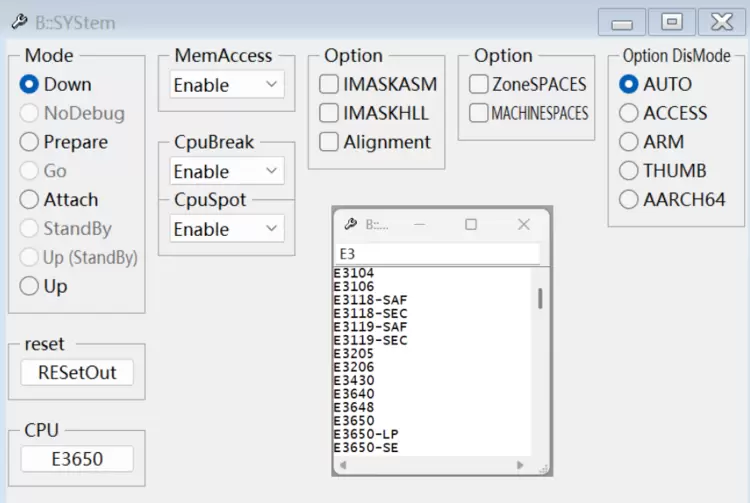Pick E3118-SAF in the CPU list
750x503 pixels.
[x=371, y=300]
